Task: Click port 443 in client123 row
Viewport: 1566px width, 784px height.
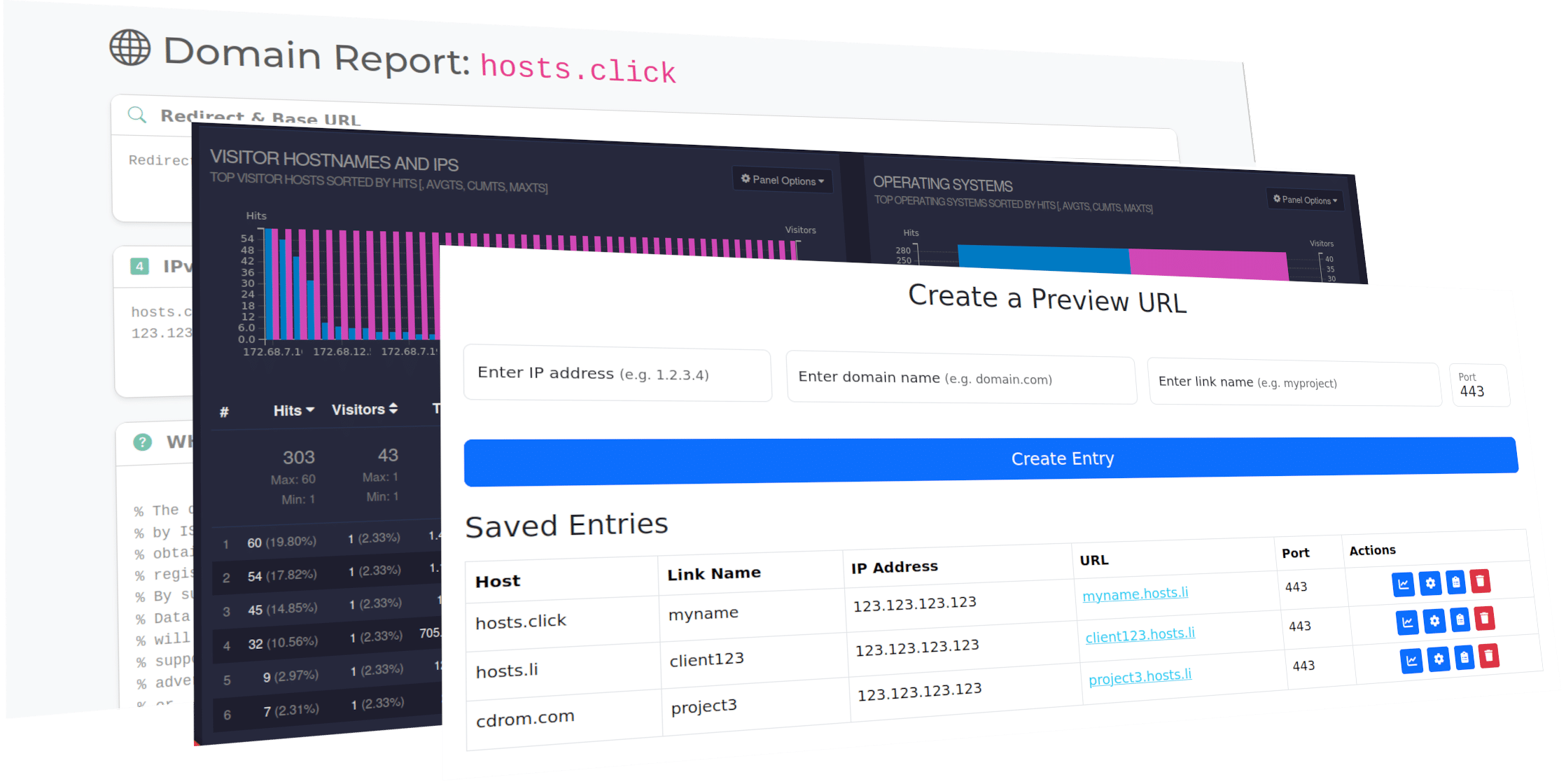Action: click(x=1299, y=626)
